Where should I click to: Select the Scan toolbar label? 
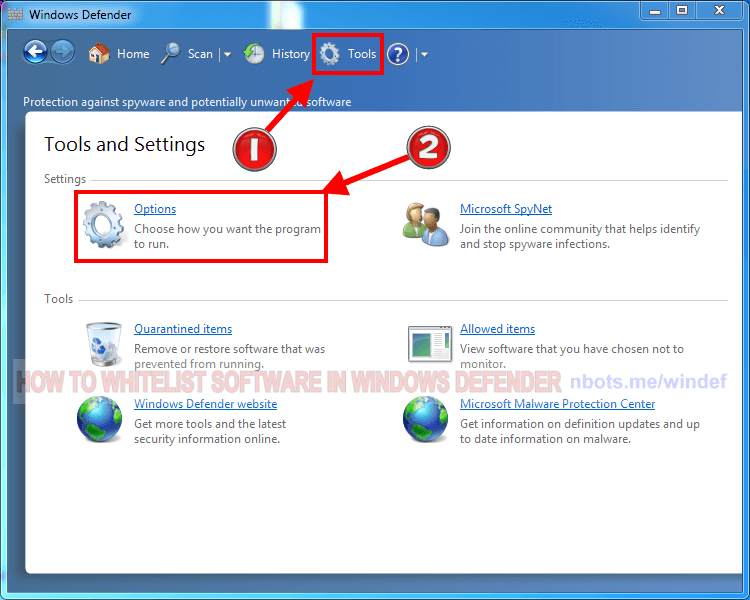click(x=200, y=54)
